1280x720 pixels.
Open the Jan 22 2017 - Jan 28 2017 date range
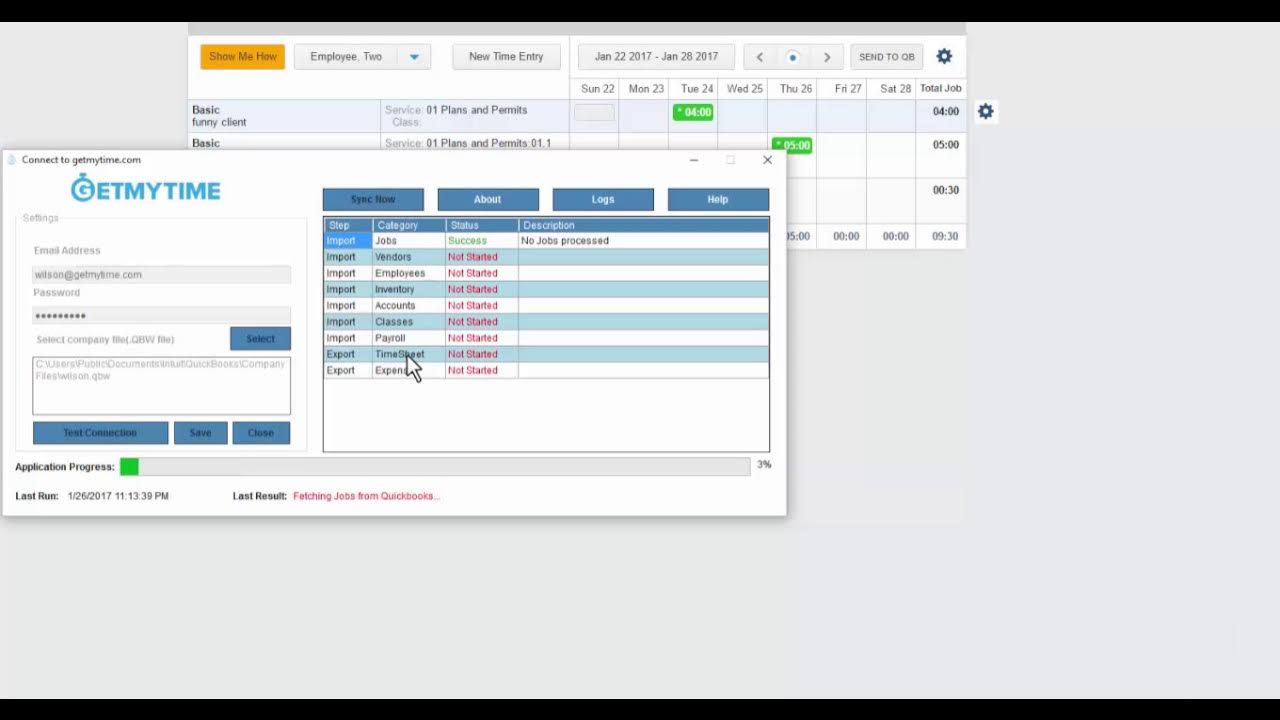pyautogui.click(x=656, y=57)
